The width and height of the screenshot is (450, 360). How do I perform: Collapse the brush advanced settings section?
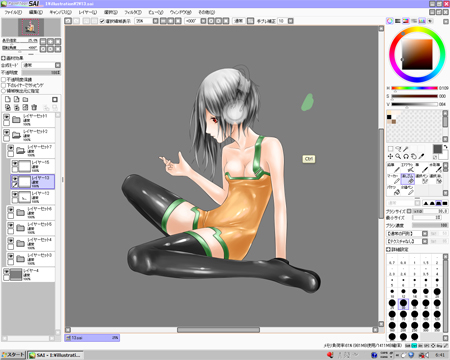tap(388, 249)
